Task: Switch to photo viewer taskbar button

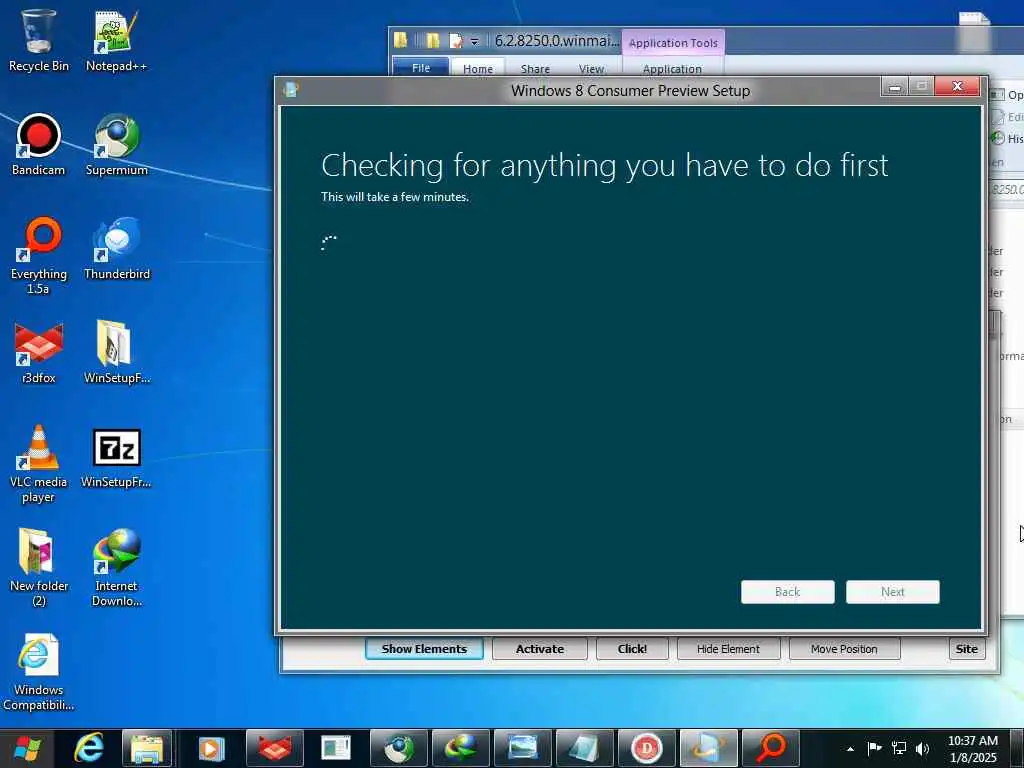Action: coord(522,748)
